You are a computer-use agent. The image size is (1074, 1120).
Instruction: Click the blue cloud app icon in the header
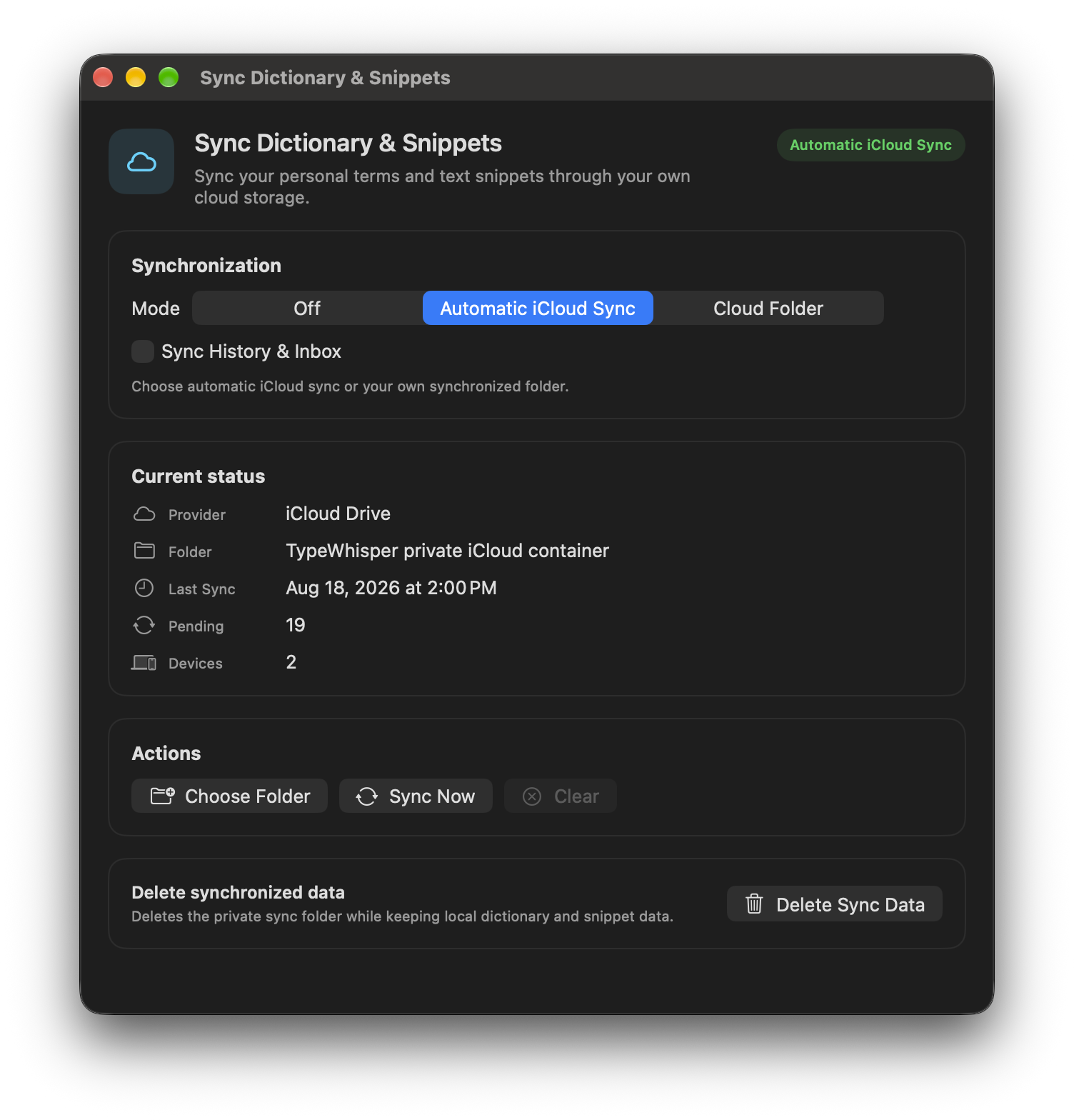[141, 161]
